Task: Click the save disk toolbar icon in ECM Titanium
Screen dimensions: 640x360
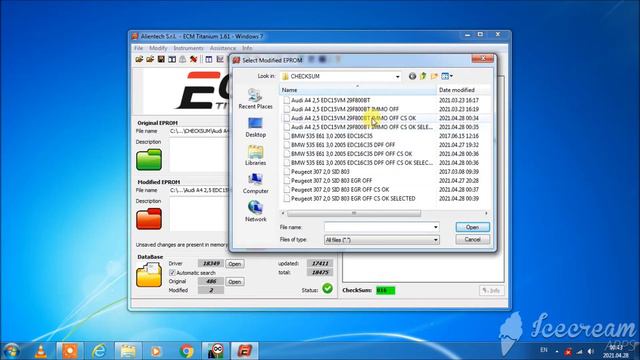Action: (x=161, y=60)
